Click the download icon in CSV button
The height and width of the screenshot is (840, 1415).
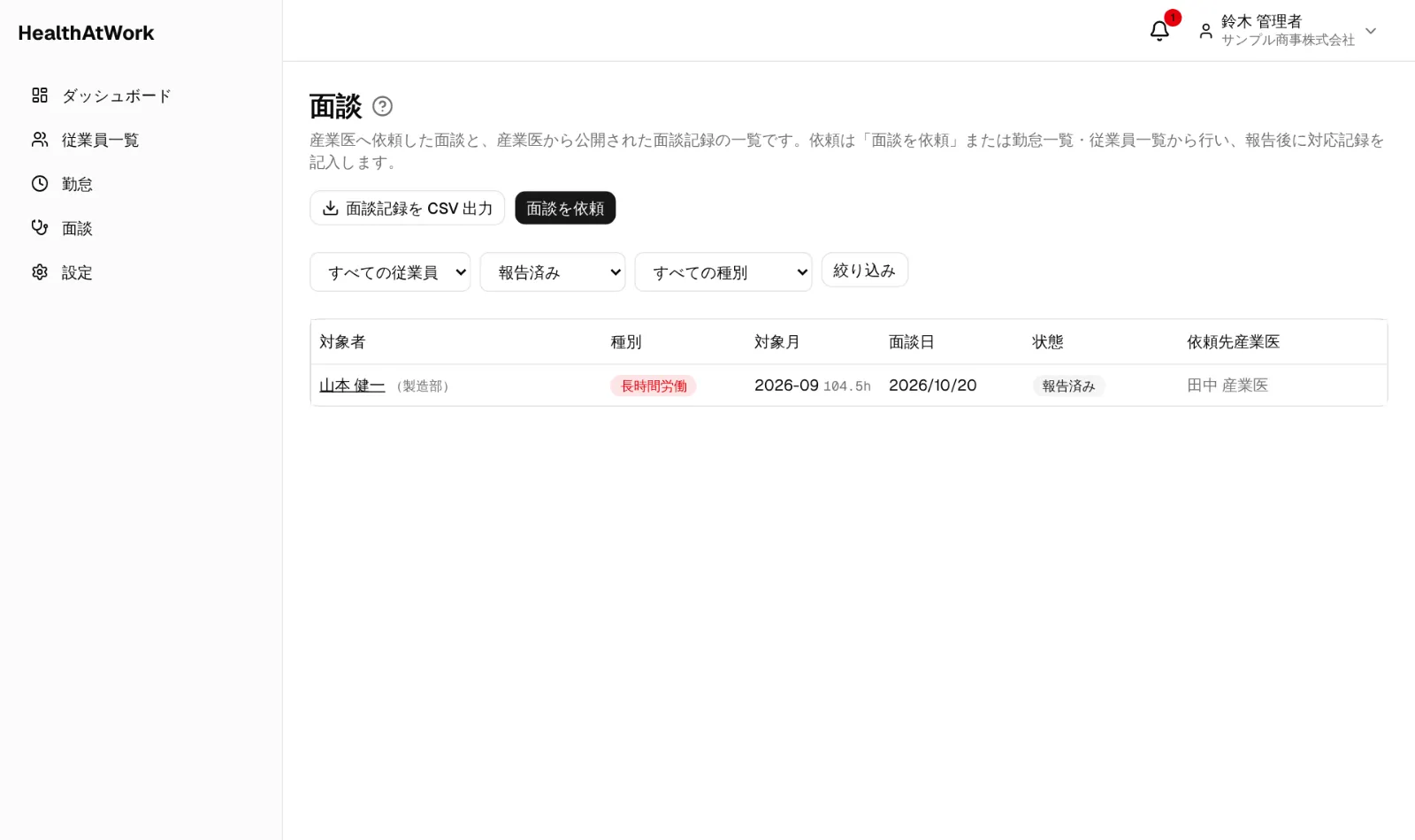tap(330, 208)
